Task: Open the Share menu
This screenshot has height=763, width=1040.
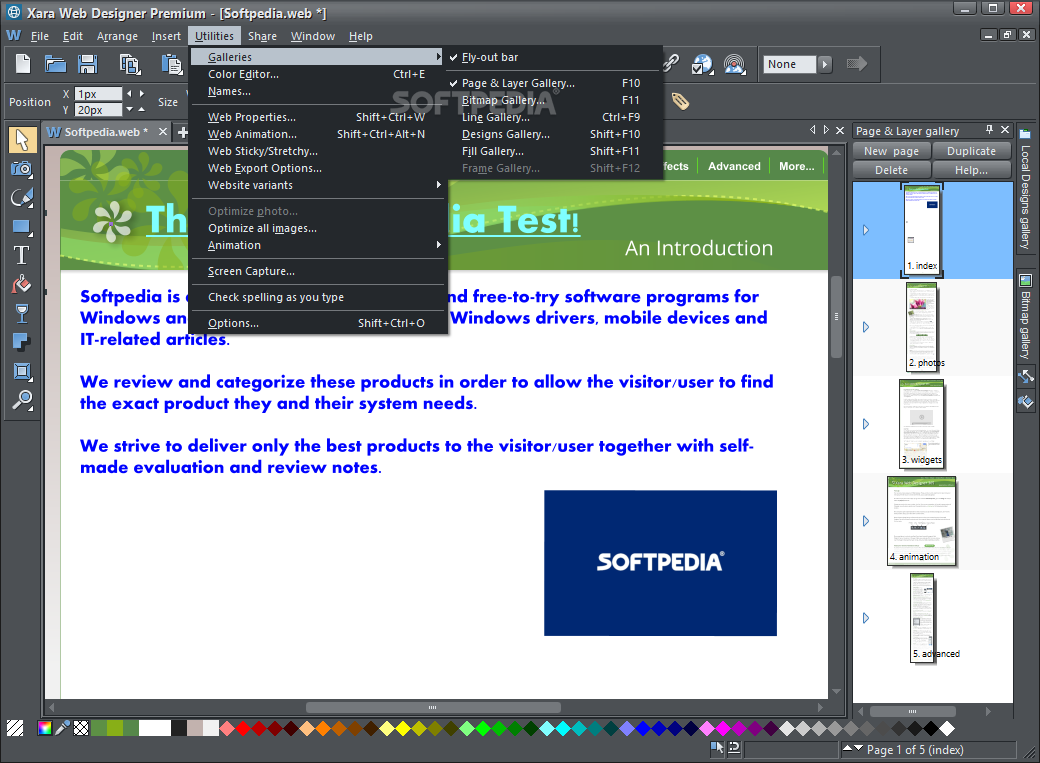Action: click(262, 36)
